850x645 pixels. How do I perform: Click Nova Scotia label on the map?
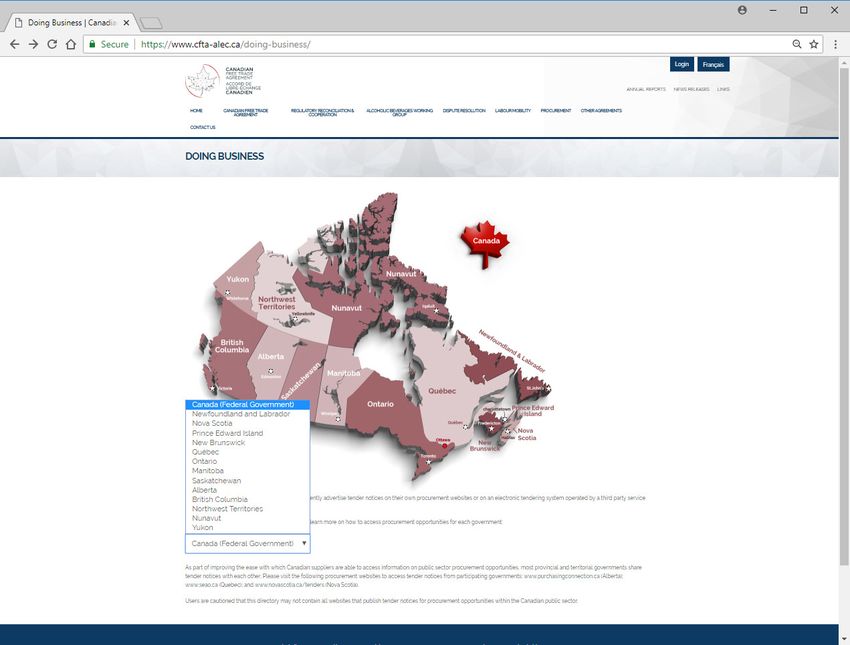pos(526,434)
